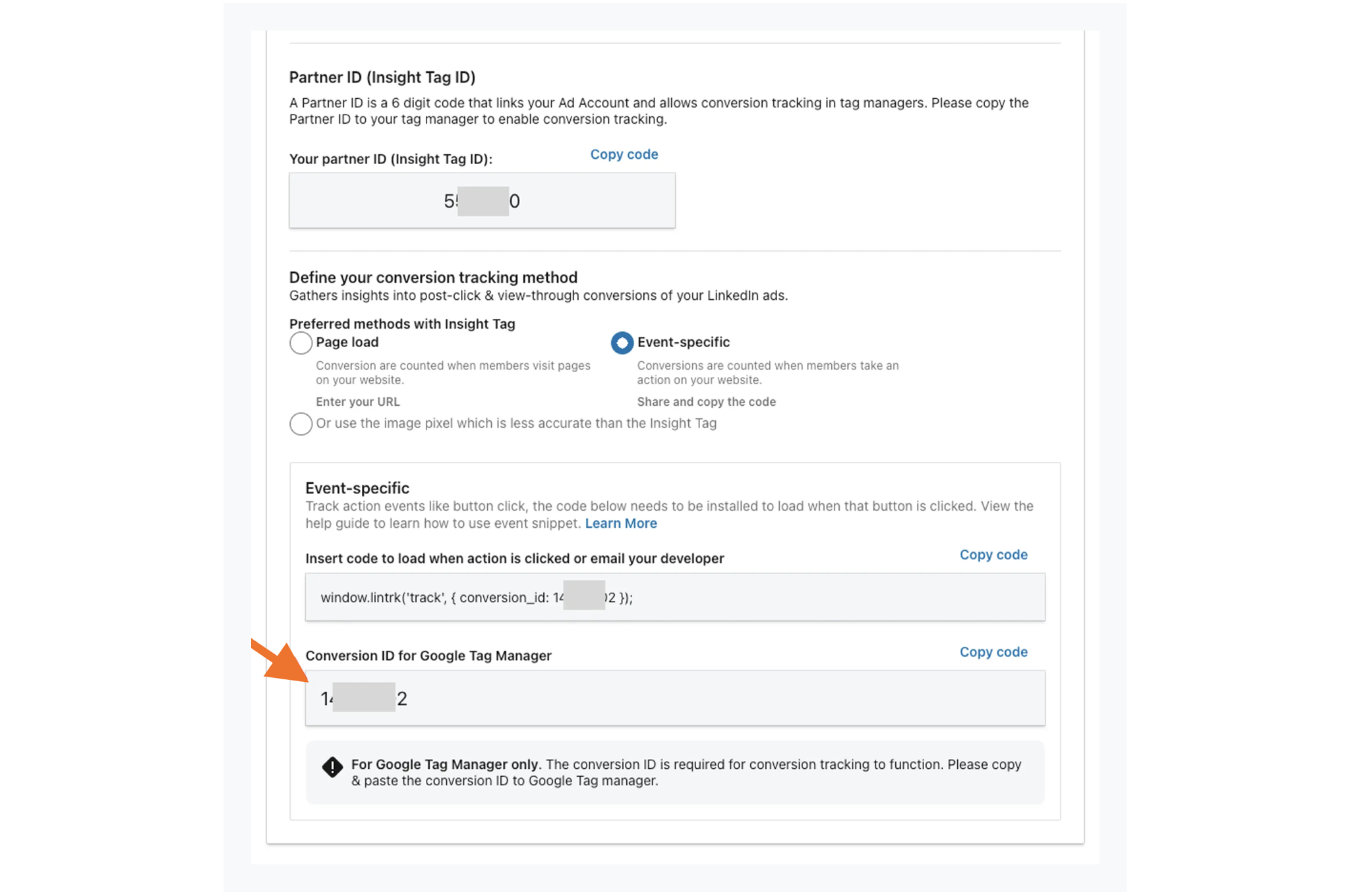Select the Page load radio button
The height and width of the screenshot is (896, 1350).
301,343
